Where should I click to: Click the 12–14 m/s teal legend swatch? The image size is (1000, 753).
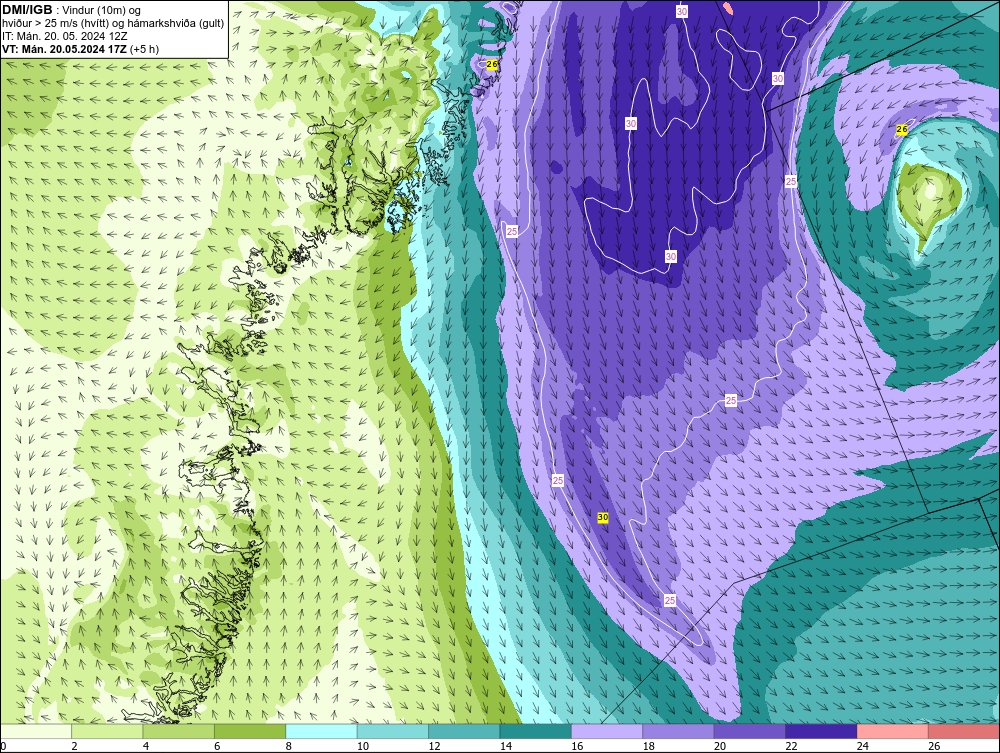(x=464, y=731)
